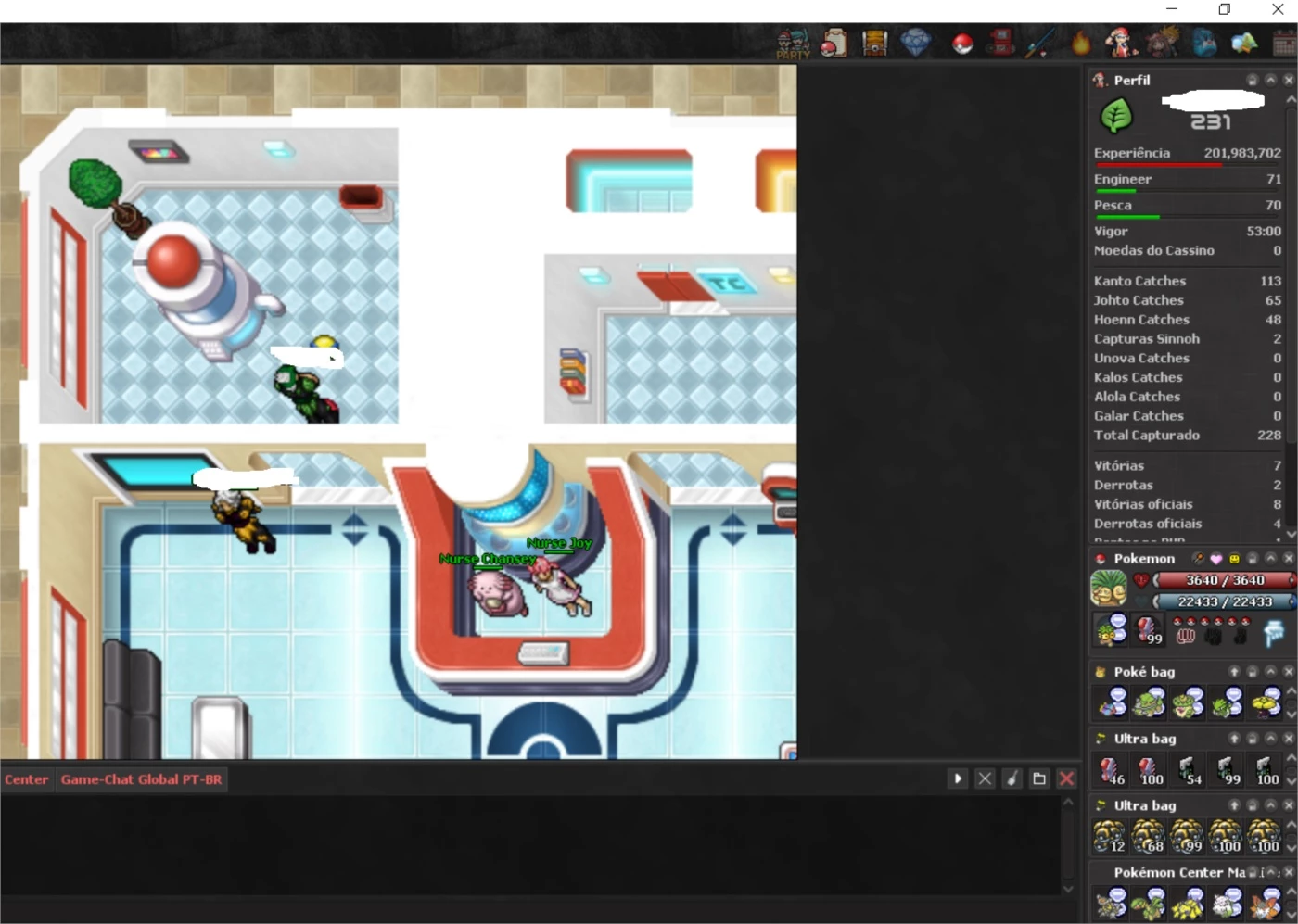The image size is (1298, 924).
Task: Close the Pokemon panel
Action: point(1288,559)
